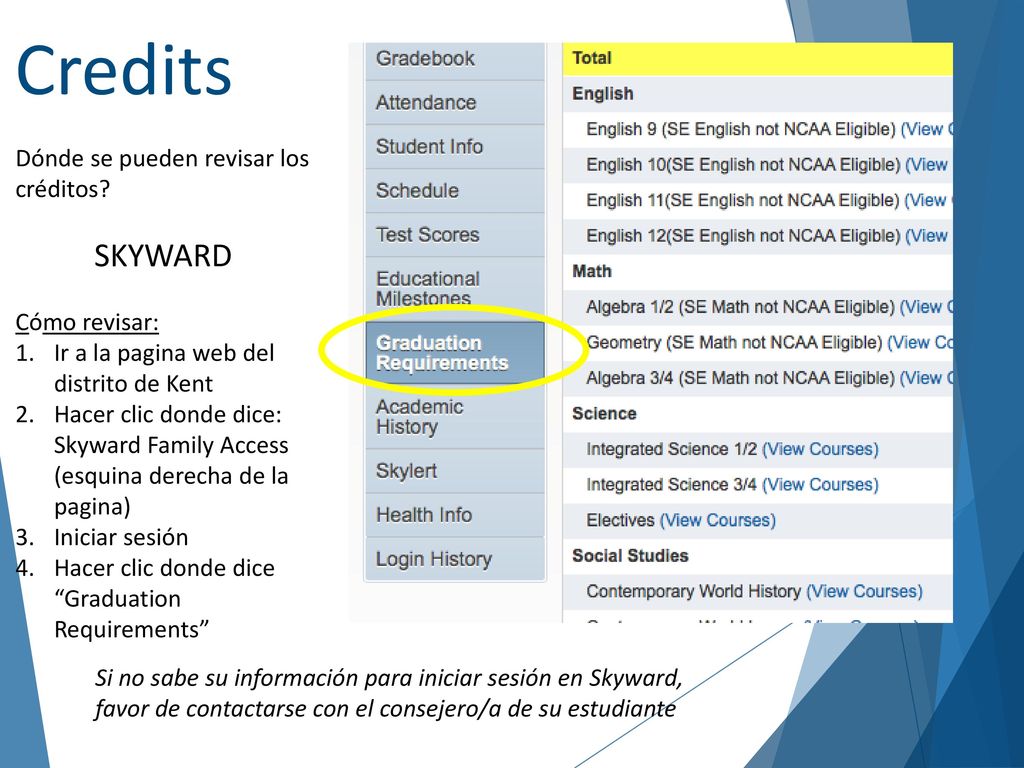1024x768 pixels.
Task: Click the SKYWARD text
Action: 163,255
